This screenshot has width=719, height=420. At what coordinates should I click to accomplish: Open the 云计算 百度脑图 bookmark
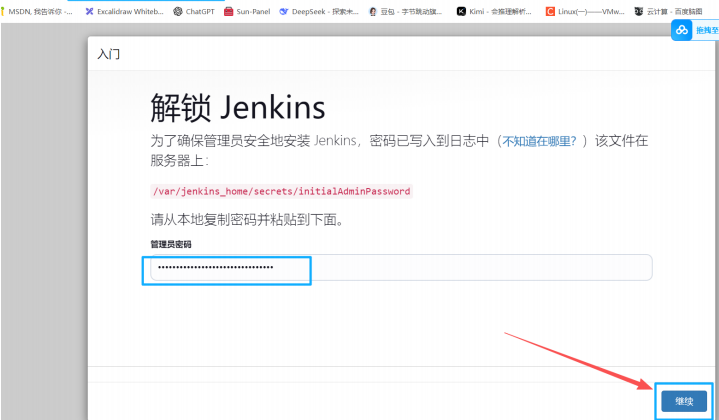(669, 11)
